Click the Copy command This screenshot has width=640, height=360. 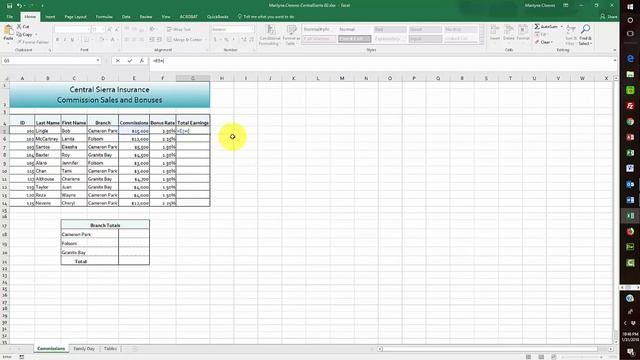pyautogui.click(x=25, y=34)
